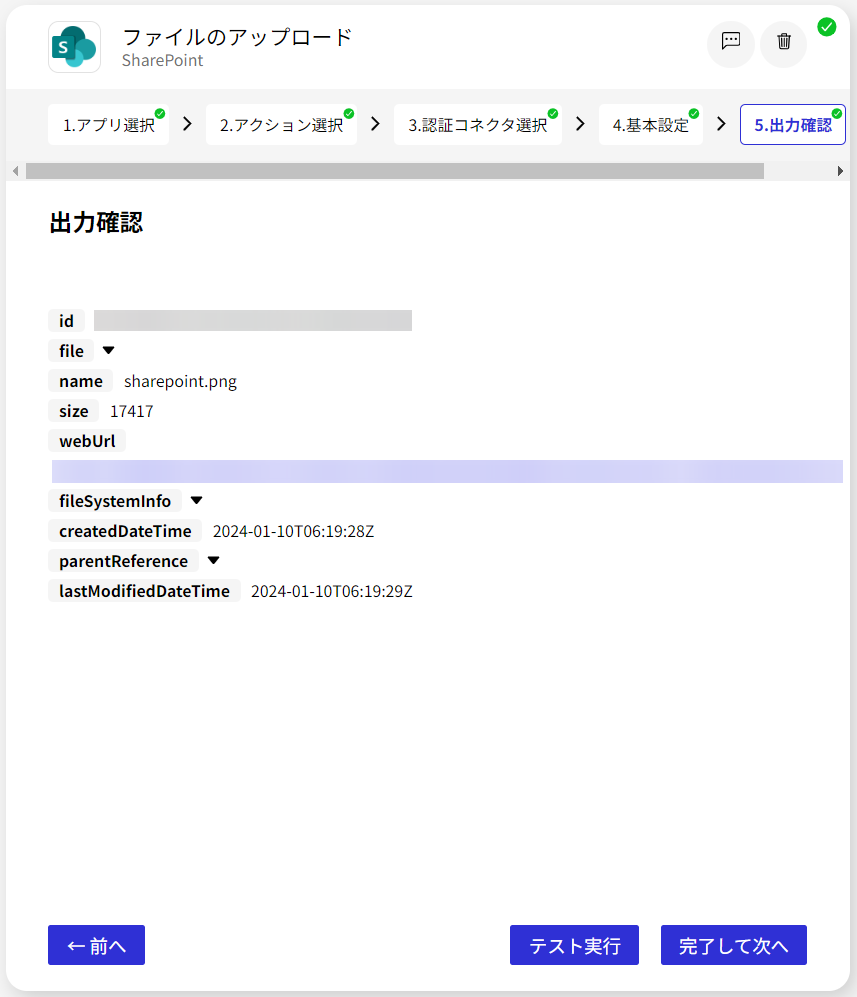Screen dimensions: 857x997
Task: Click the createdDateTime label
Action: (125, 530)
